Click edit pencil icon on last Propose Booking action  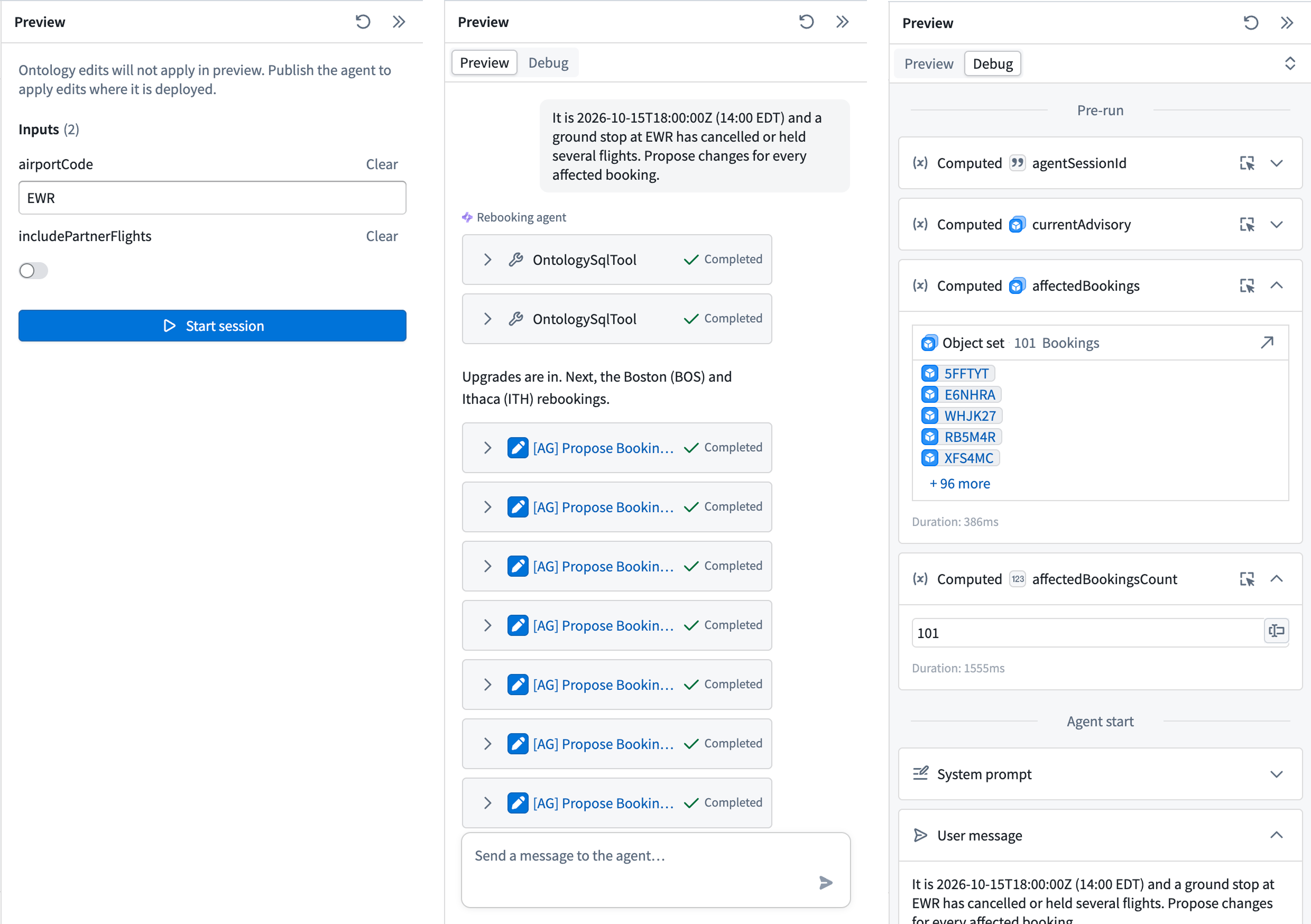(x=518, y=803)
